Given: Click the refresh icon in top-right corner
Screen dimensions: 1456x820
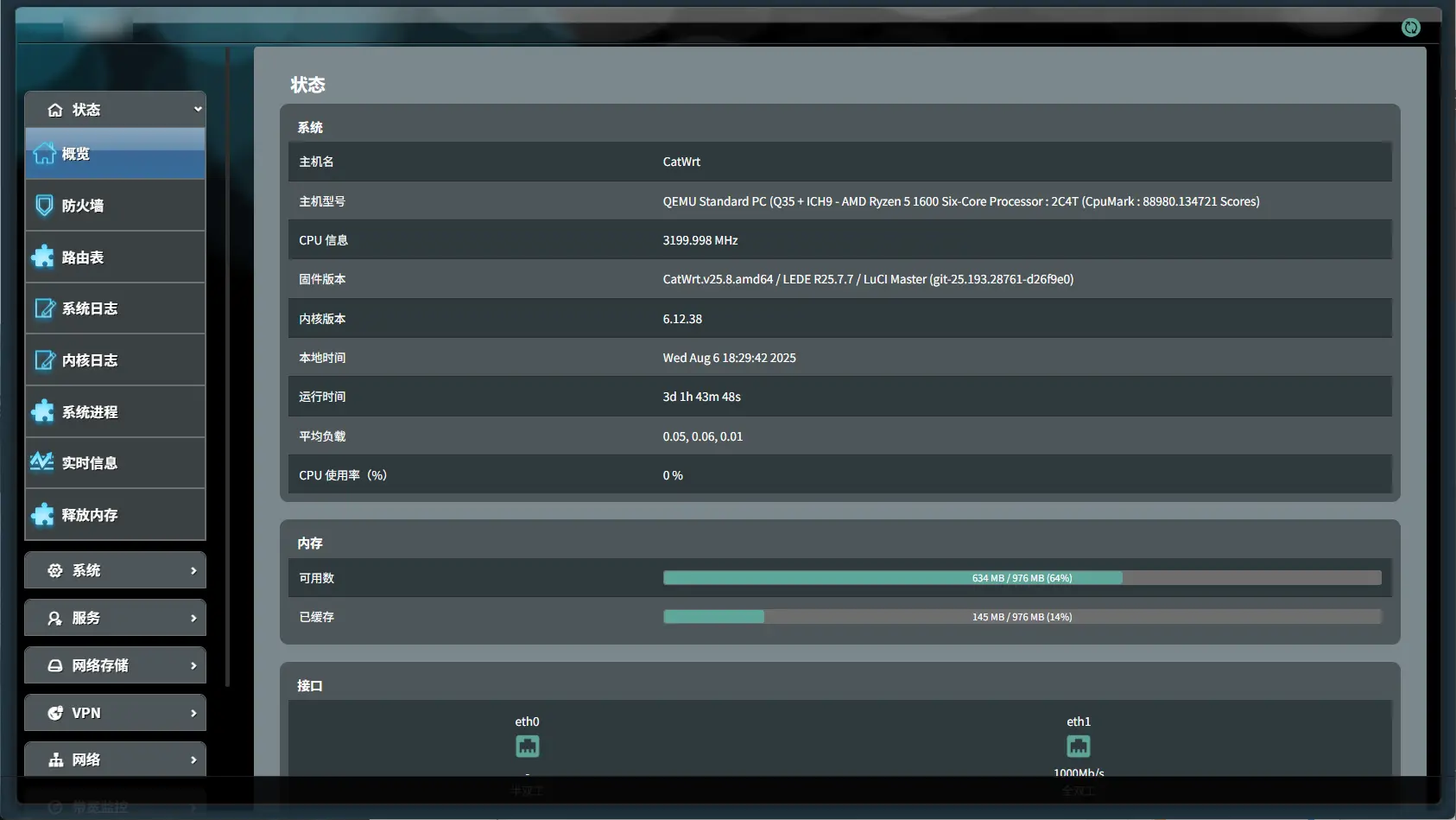Looking at the screenshot, I should point(1410,28).
